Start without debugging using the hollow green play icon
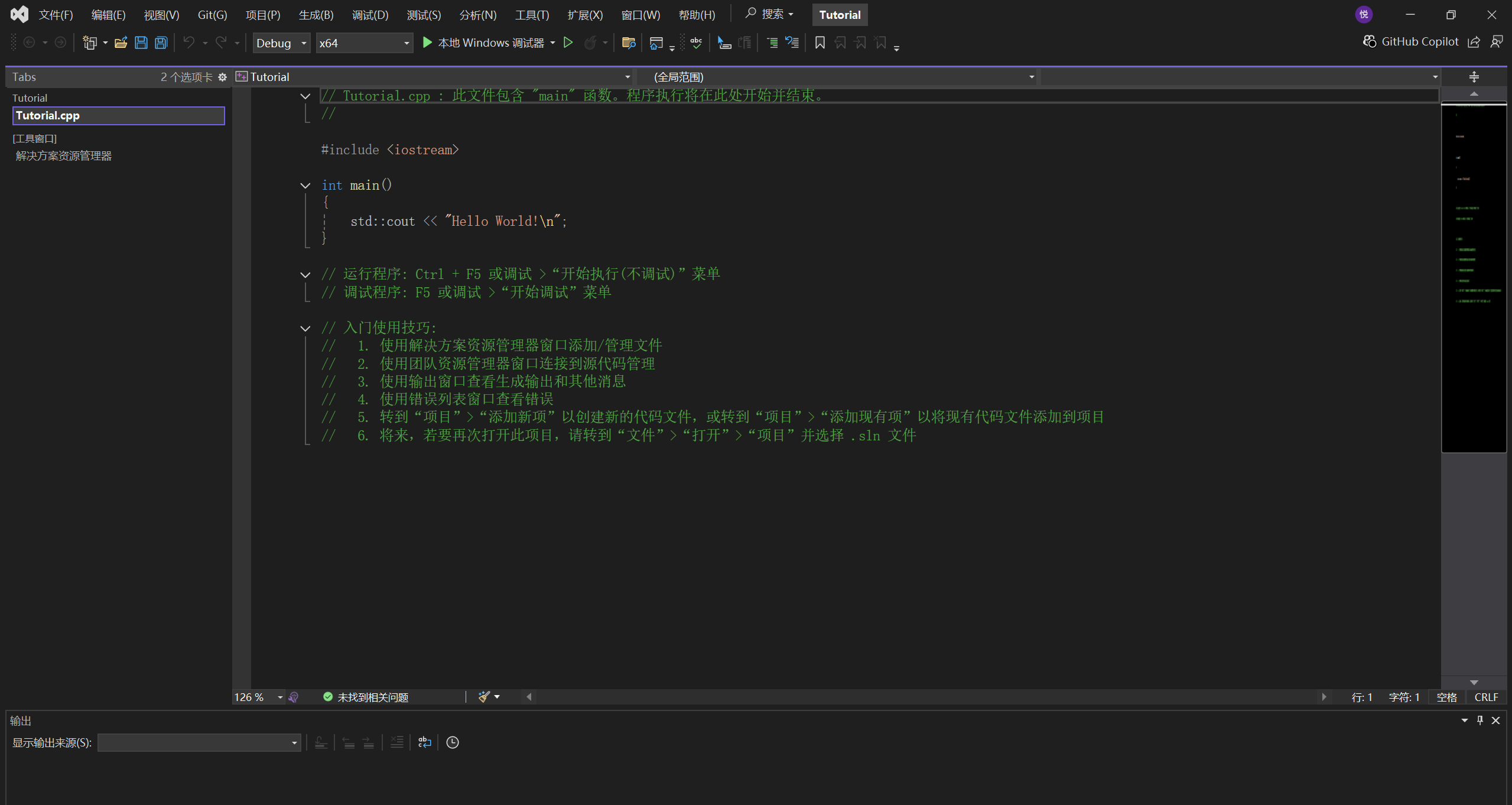 568,43
